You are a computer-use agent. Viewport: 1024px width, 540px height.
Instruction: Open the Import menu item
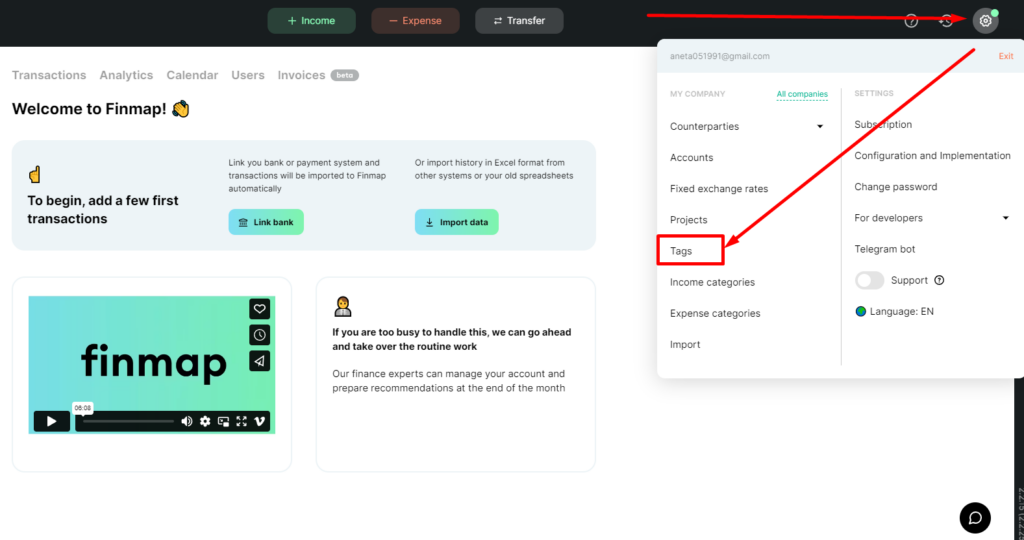coord(685,344)
